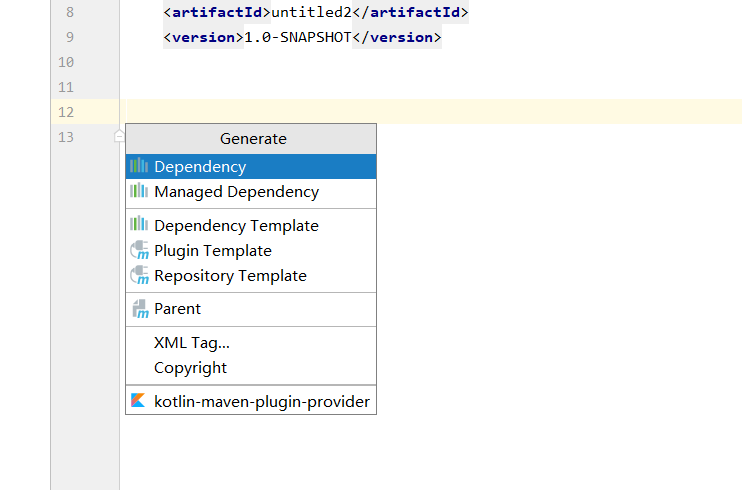Select Repository Template entry

(x=251, y=276)
